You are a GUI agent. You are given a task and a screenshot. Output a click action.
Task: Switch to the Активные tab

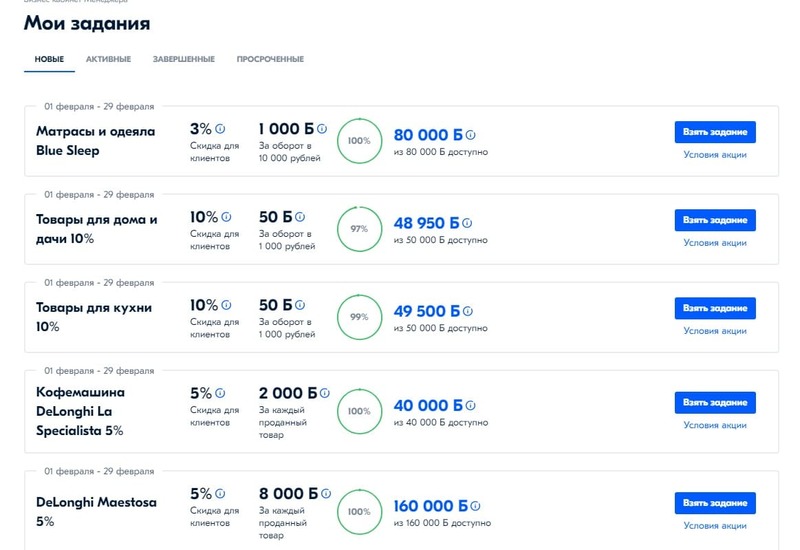[x=108, y=59]
